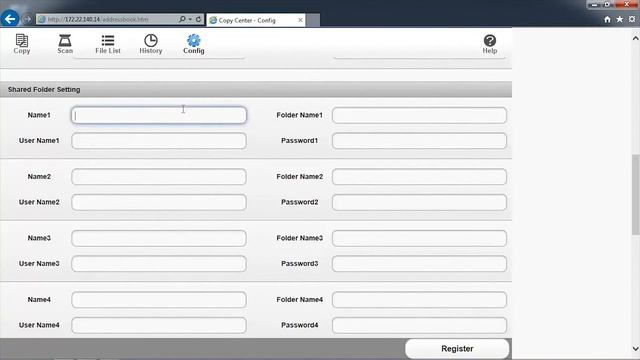Open the browser Home icon
This screenshot has height=360, width=640.
[x=607, y=19]
